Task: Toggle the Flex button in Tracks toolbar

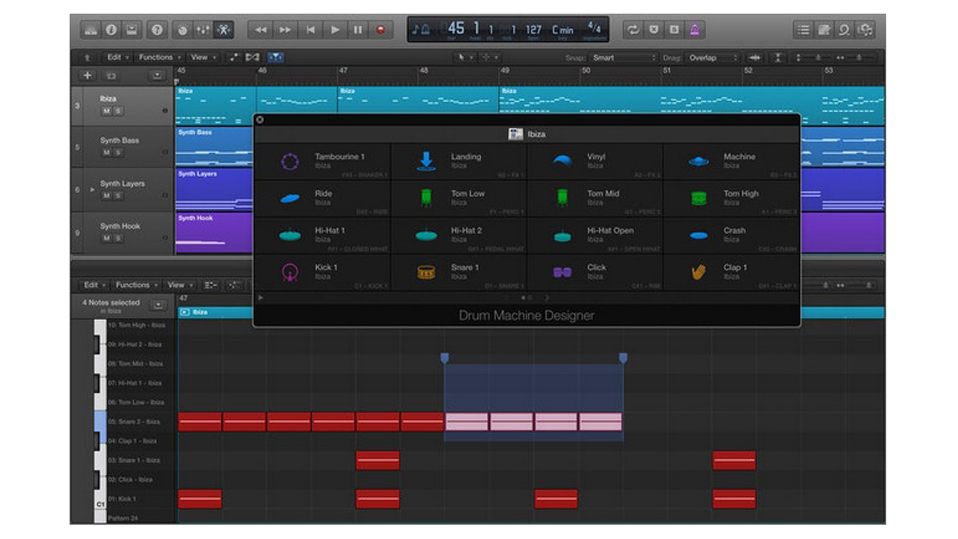Action: click(252, 57)
